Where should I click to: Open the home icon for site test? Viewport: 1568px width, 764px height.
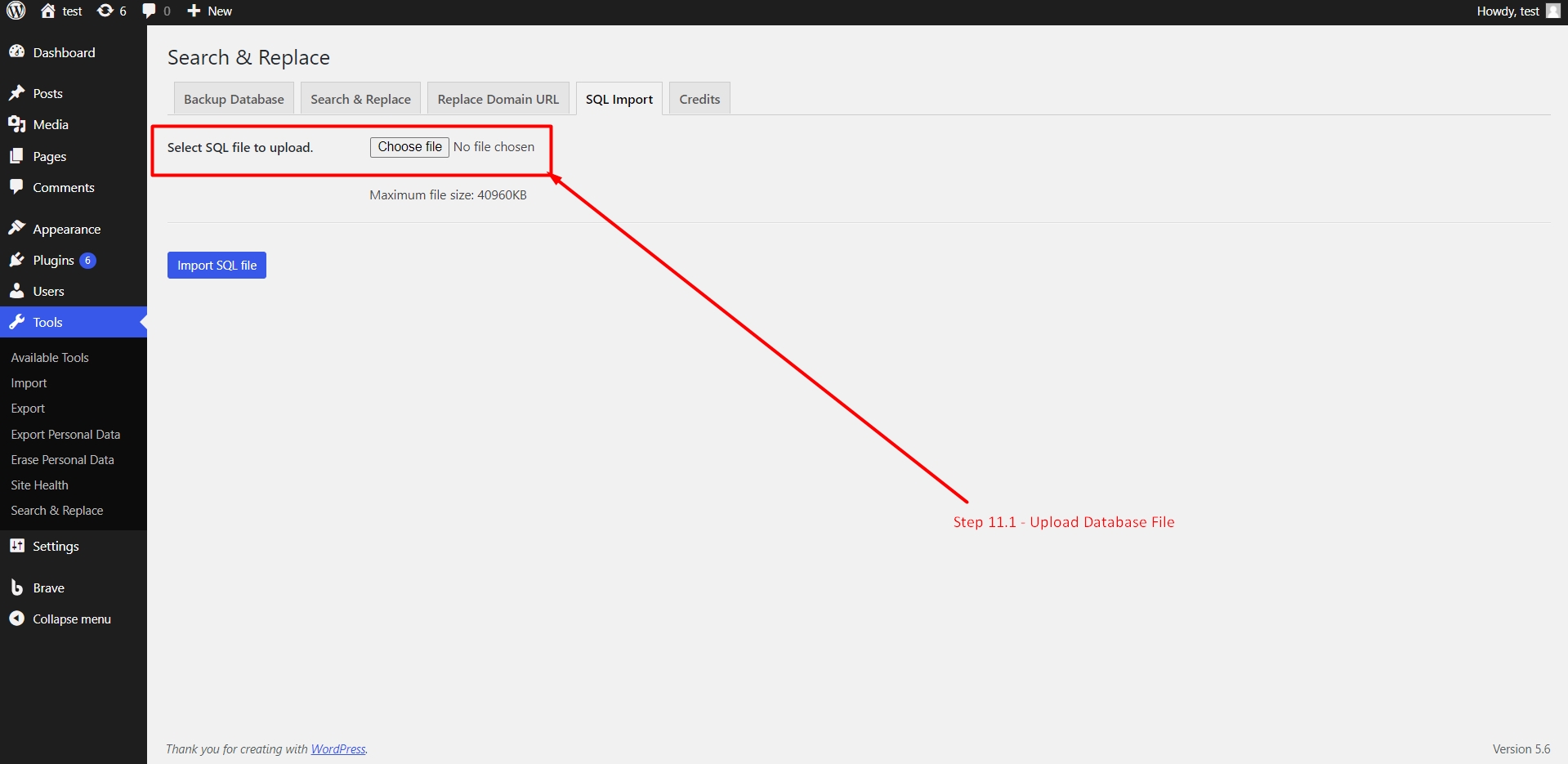(48, 11)
